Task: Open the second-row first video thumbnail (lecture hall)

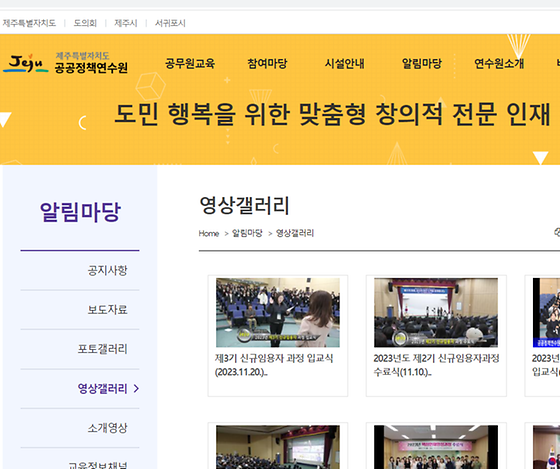Action: [x=278, y=447]
